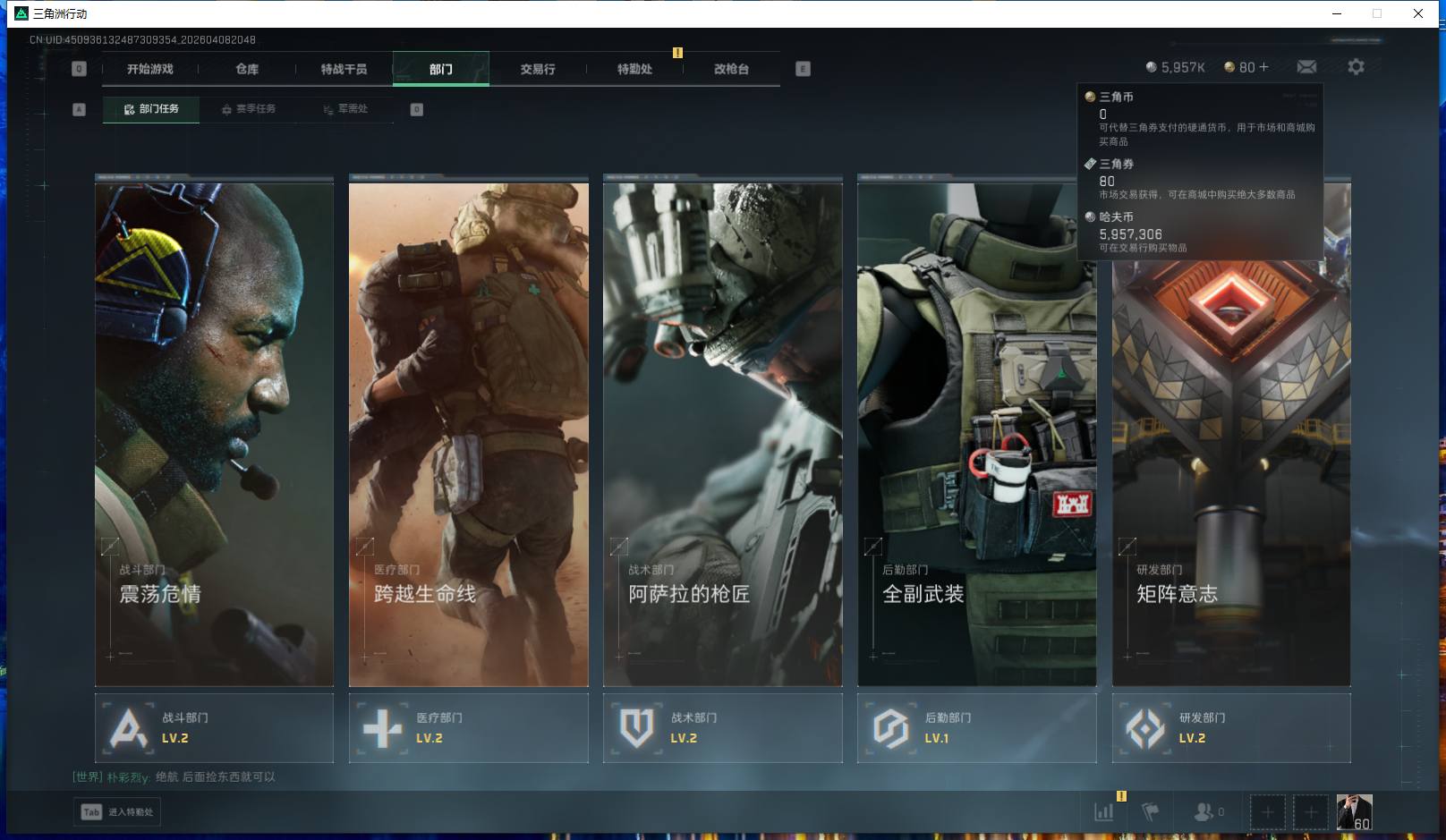
Task: Open the 交易行 tab
Action: click(538, 69)
